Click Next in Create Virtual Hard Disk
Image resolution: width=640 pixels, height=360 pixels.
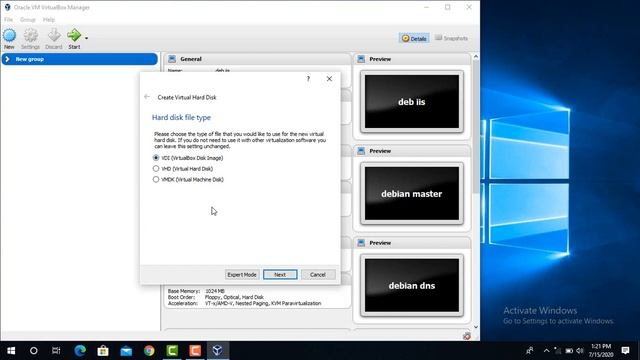280,275
